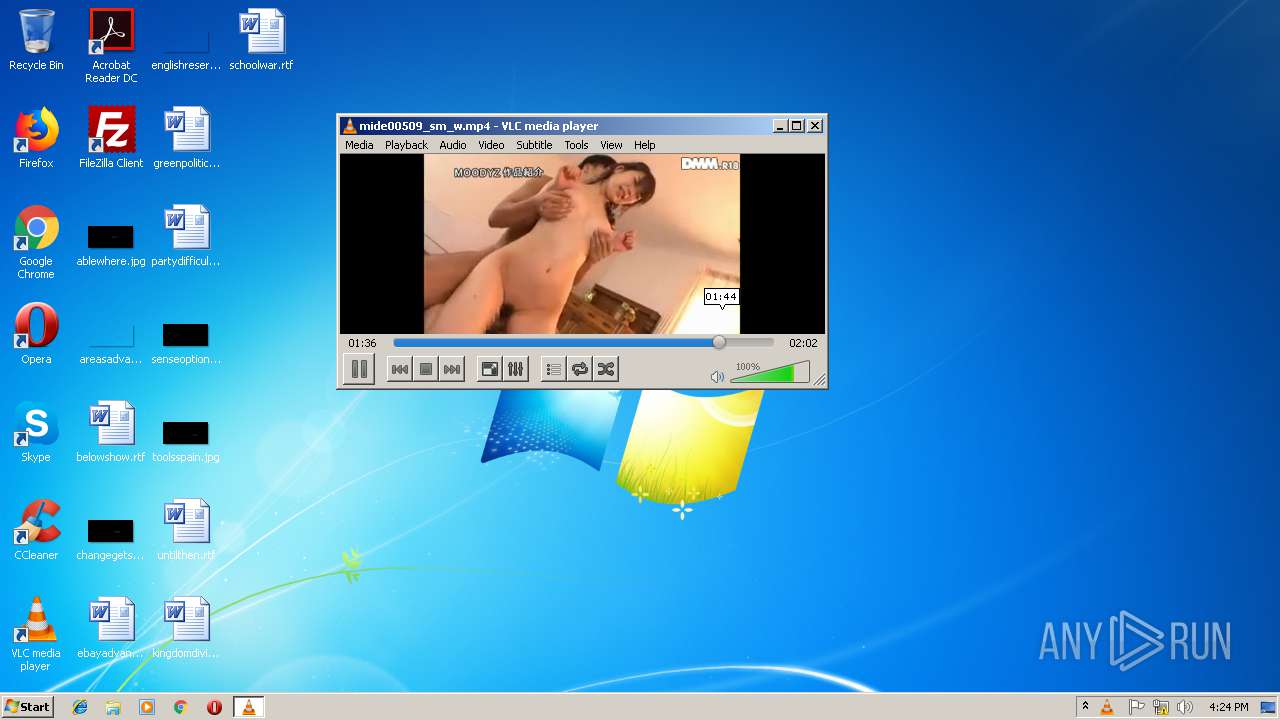Viewport: 1280px width, 720px height.
Task: Select the changegets... desktop file
Action: coord(111,539)
